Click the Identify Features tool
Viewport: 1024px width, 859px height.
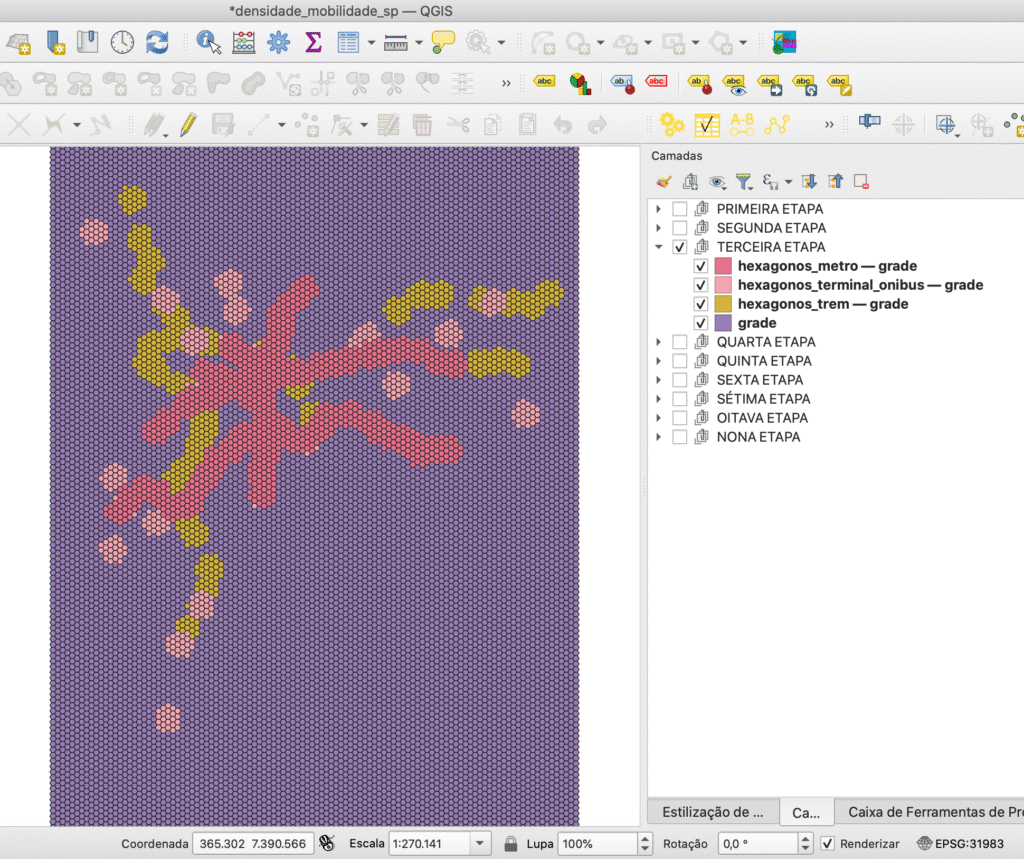coord(208,42)
